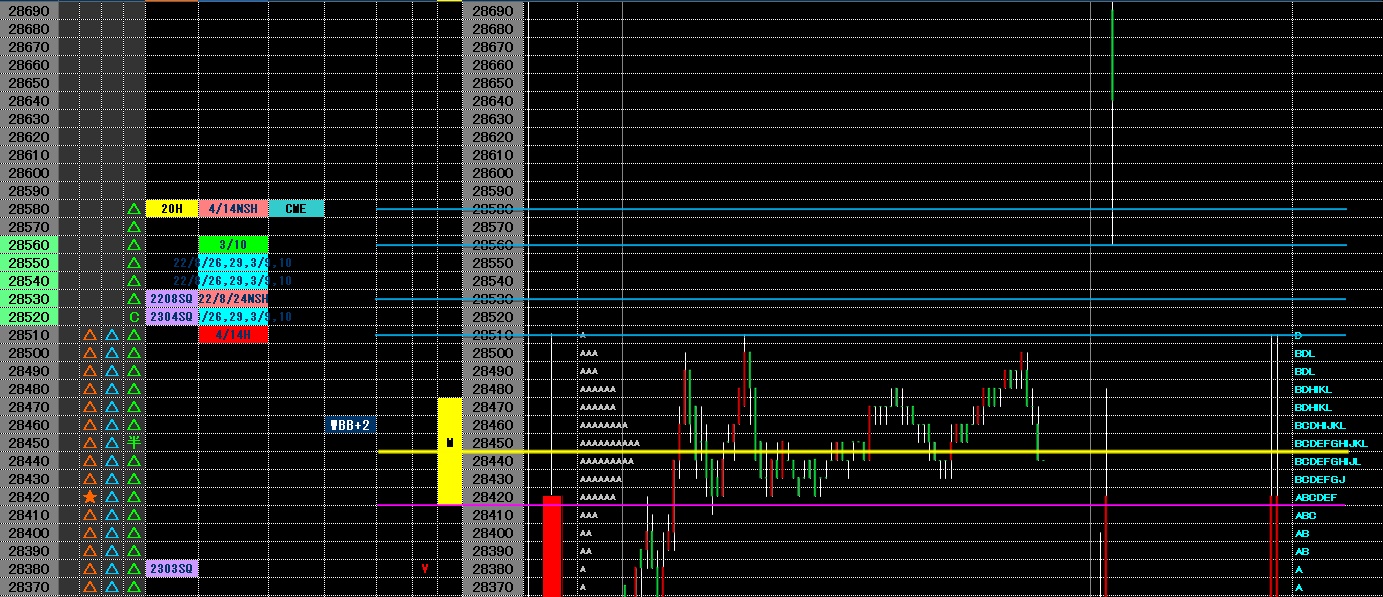
Task: Click the green triangle in the 28560 row
Action: click(134, 245)
